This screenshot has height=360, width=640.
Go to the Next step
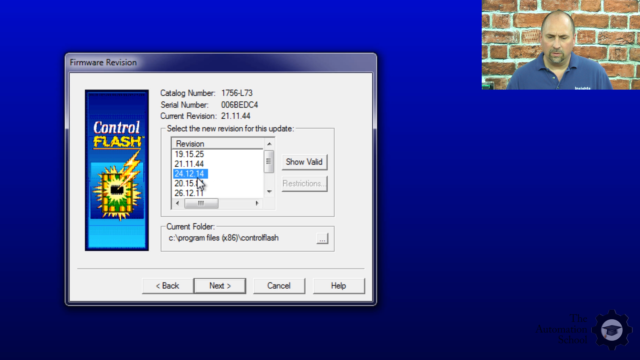(x=220, y=286)
